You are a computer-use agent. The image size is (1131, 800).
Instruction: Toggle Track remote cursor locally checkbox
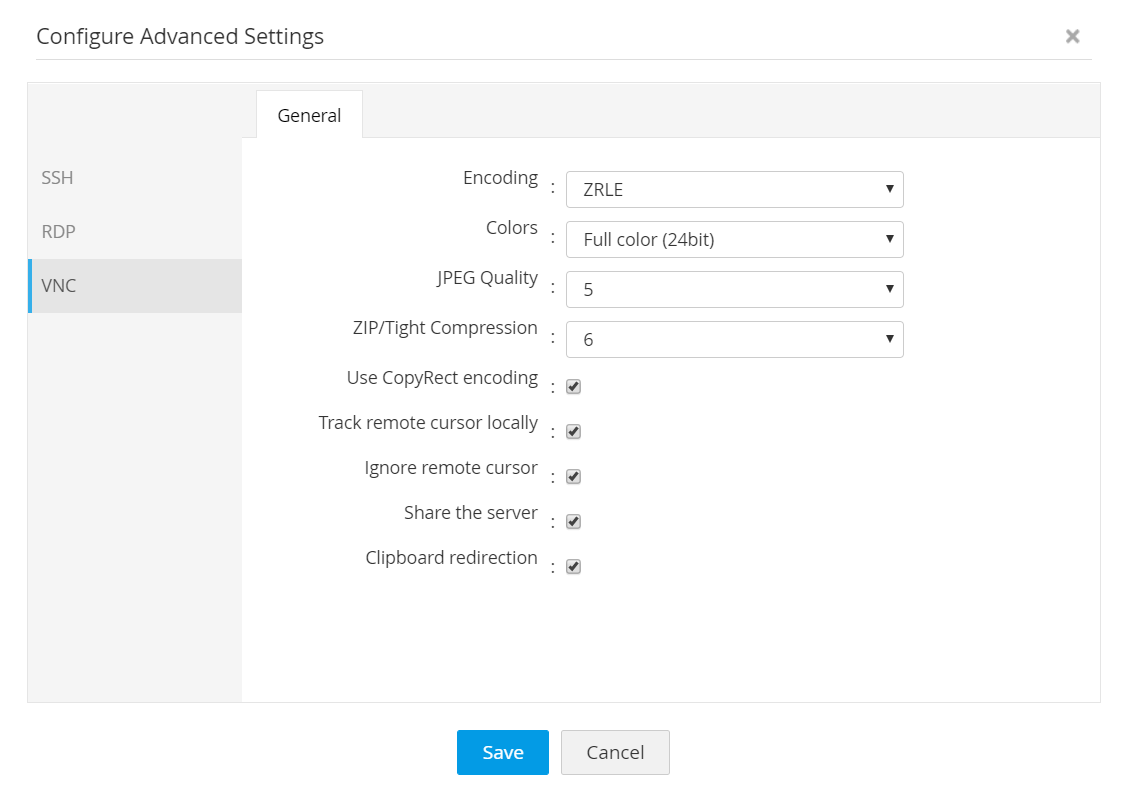[x=574, y=432]
